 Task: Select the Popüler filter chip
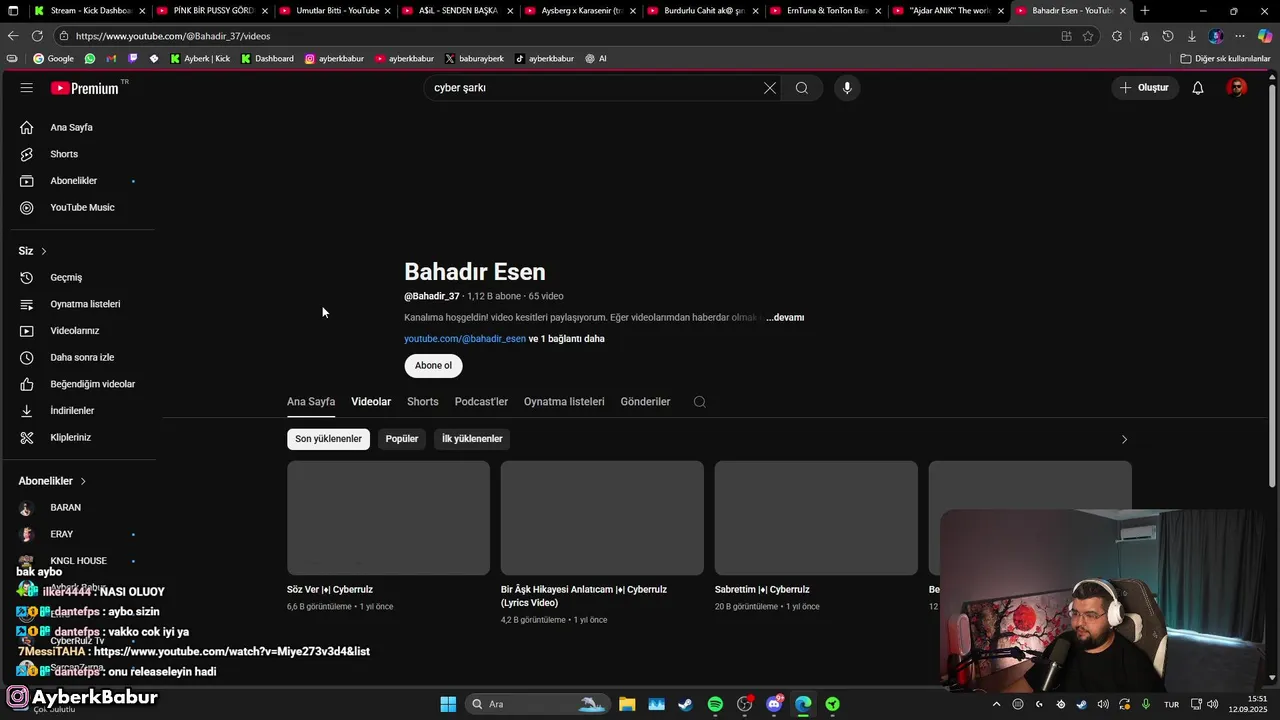click(x=402, y=439)
